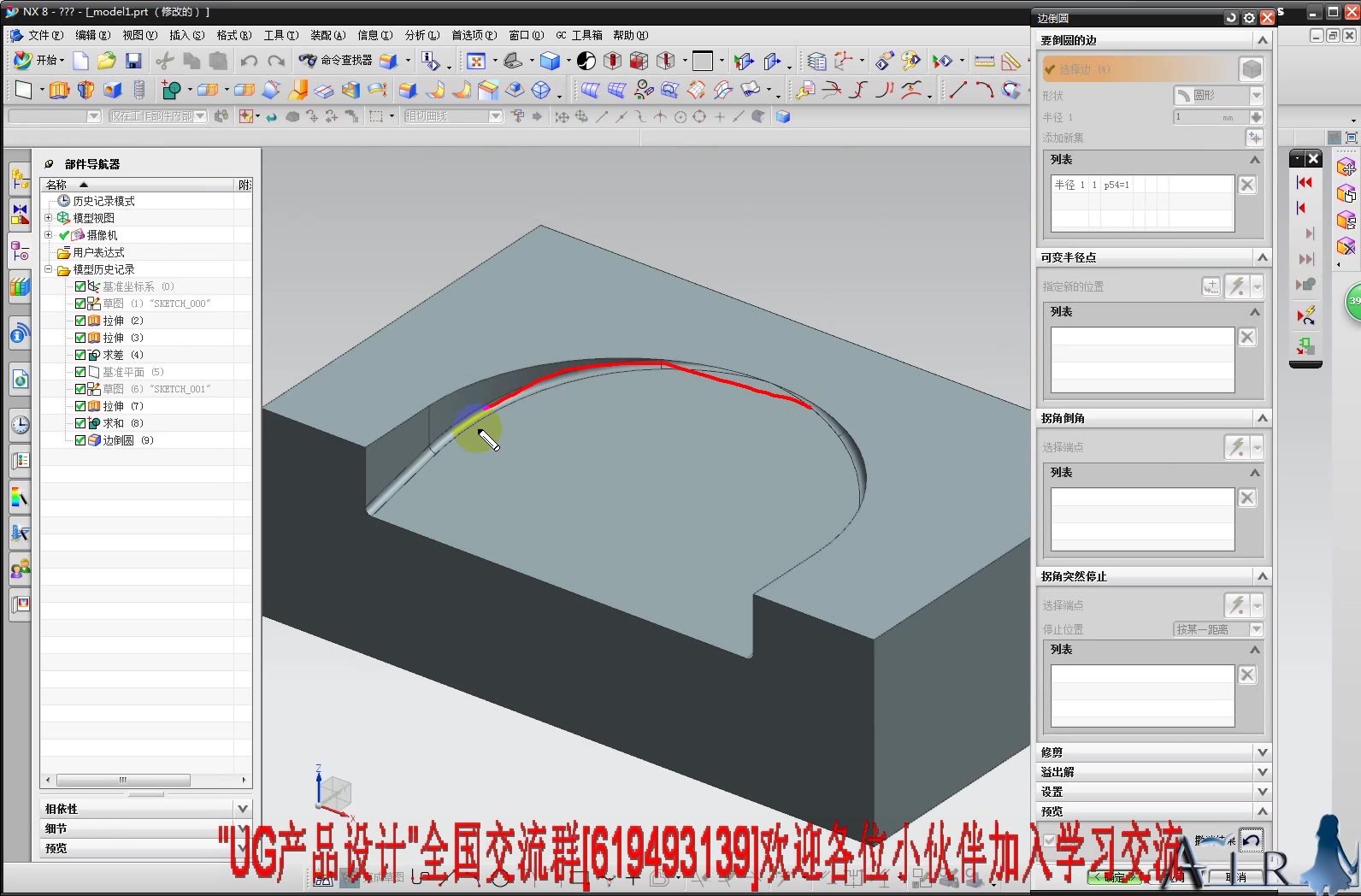Toggle the 拉伸 (7) feature checkbox
The width and height of the screenshot is (1361, 896).
pos(80,406)
